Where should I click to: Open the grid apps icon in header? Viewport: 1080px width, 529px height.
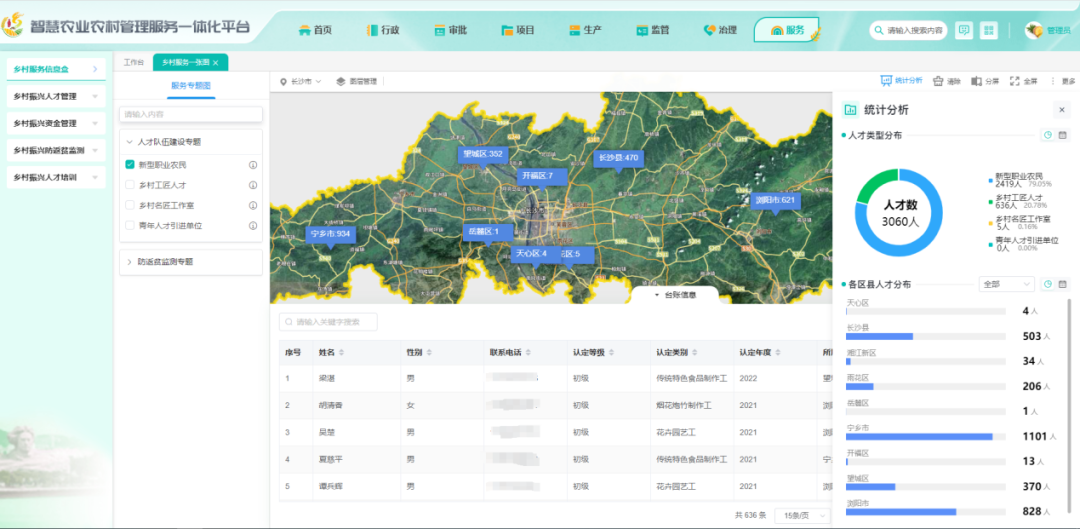[988, 30]
